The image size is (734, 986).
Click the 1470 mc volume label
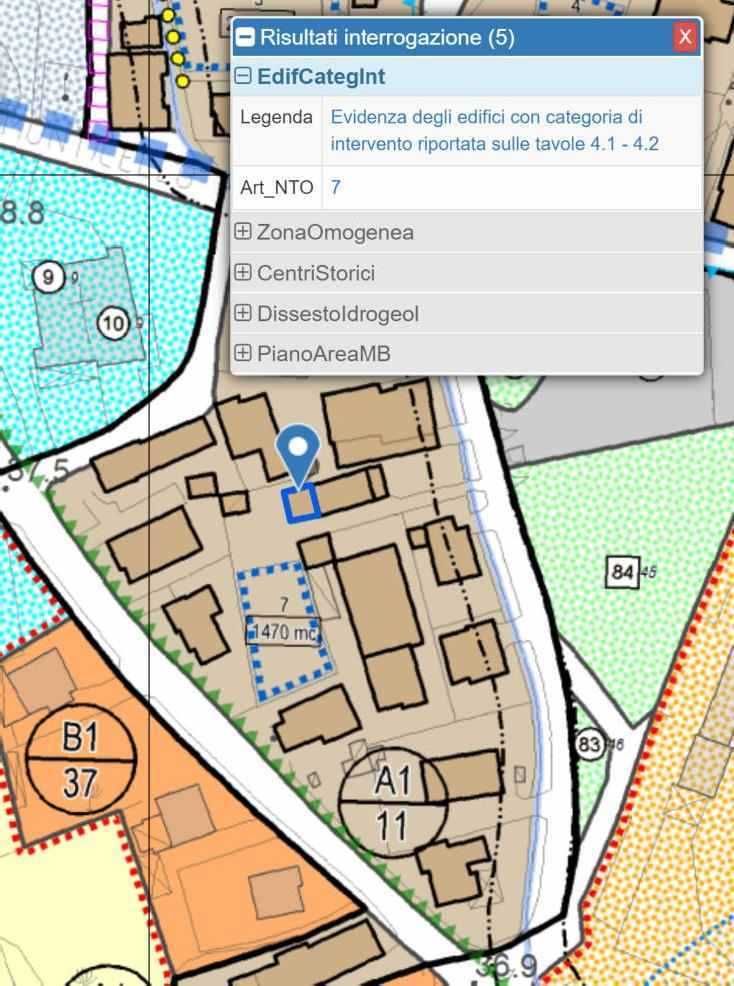tap(284, 632)
